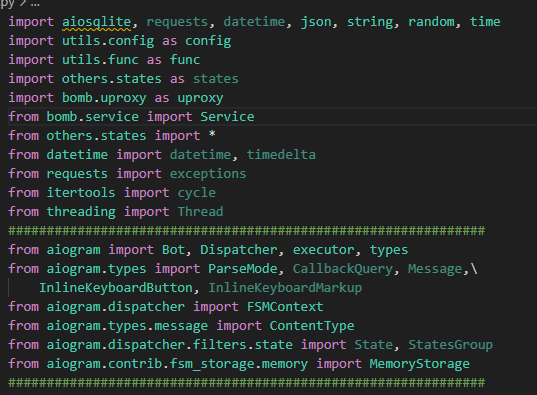Click 'aiogram.dispatcher.filters.state' module path
Image resolution: width=537 pixels, height=395 pixels.
[170, 345]
